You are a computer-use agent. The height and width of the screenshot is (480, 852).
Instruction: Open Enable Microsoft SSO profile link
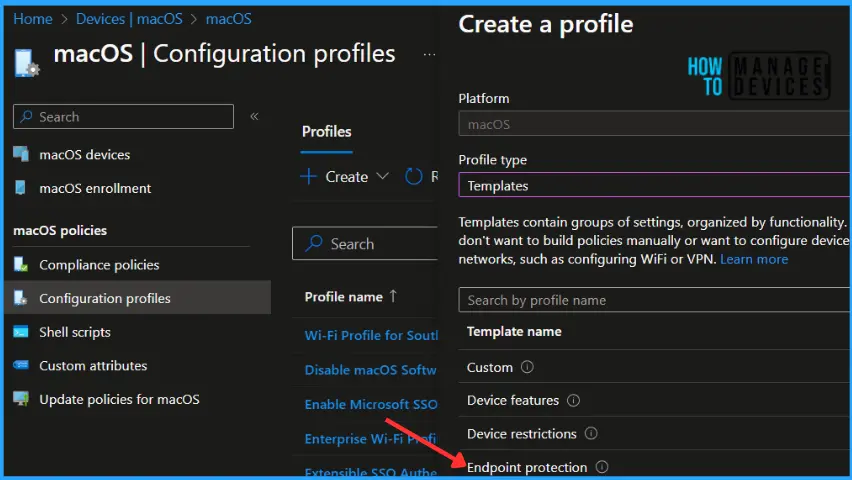[x=371, y=404]
